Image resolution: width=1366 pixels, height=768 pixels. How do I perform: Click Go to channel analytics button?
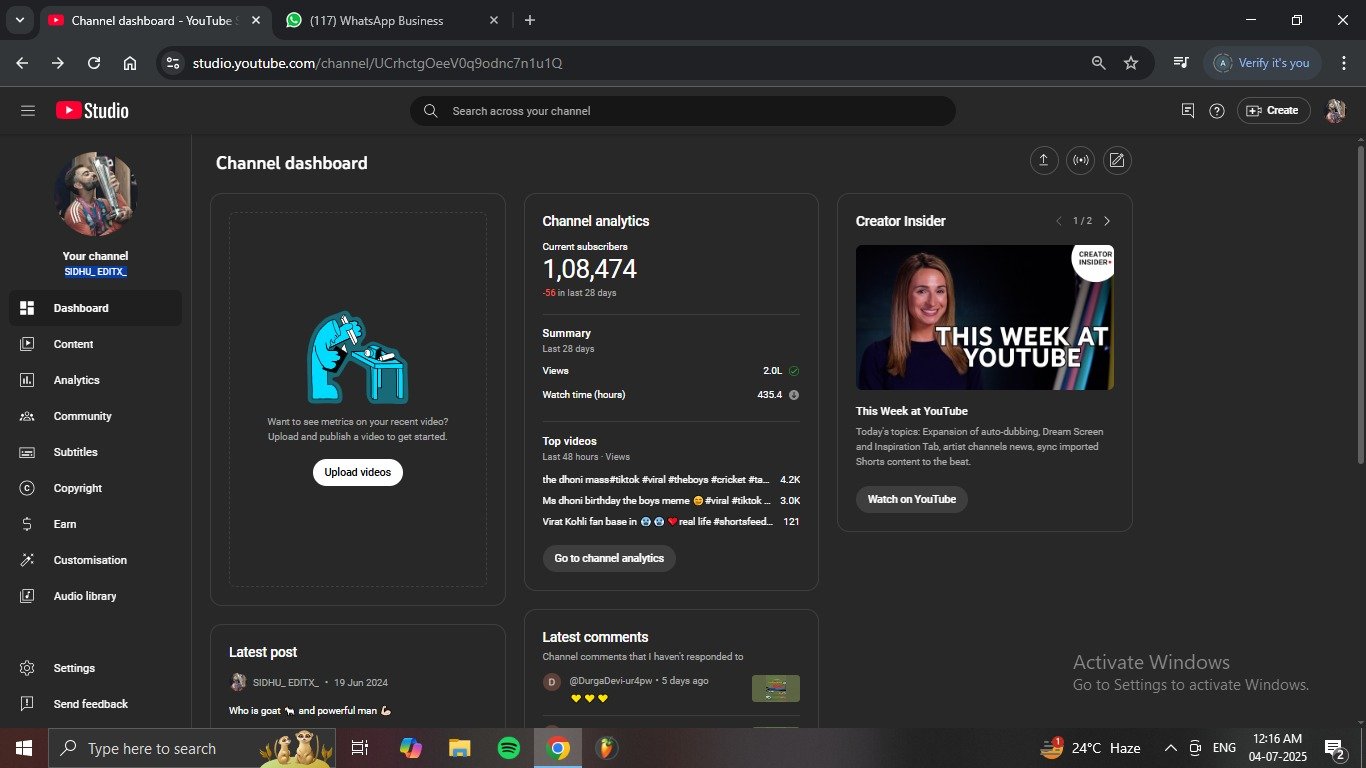(x=609, y=558)
